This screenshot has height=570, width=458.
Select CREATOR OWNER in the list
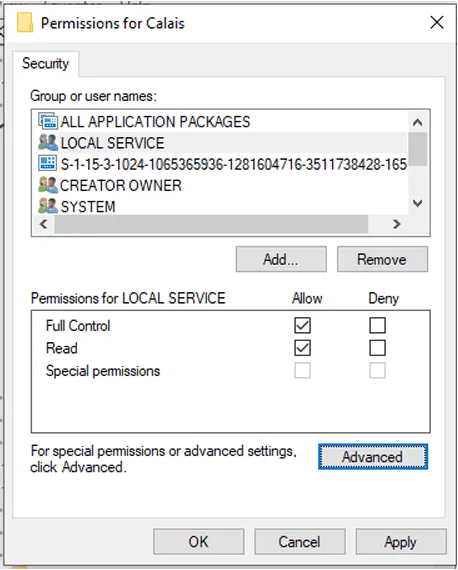click(222, 185)
